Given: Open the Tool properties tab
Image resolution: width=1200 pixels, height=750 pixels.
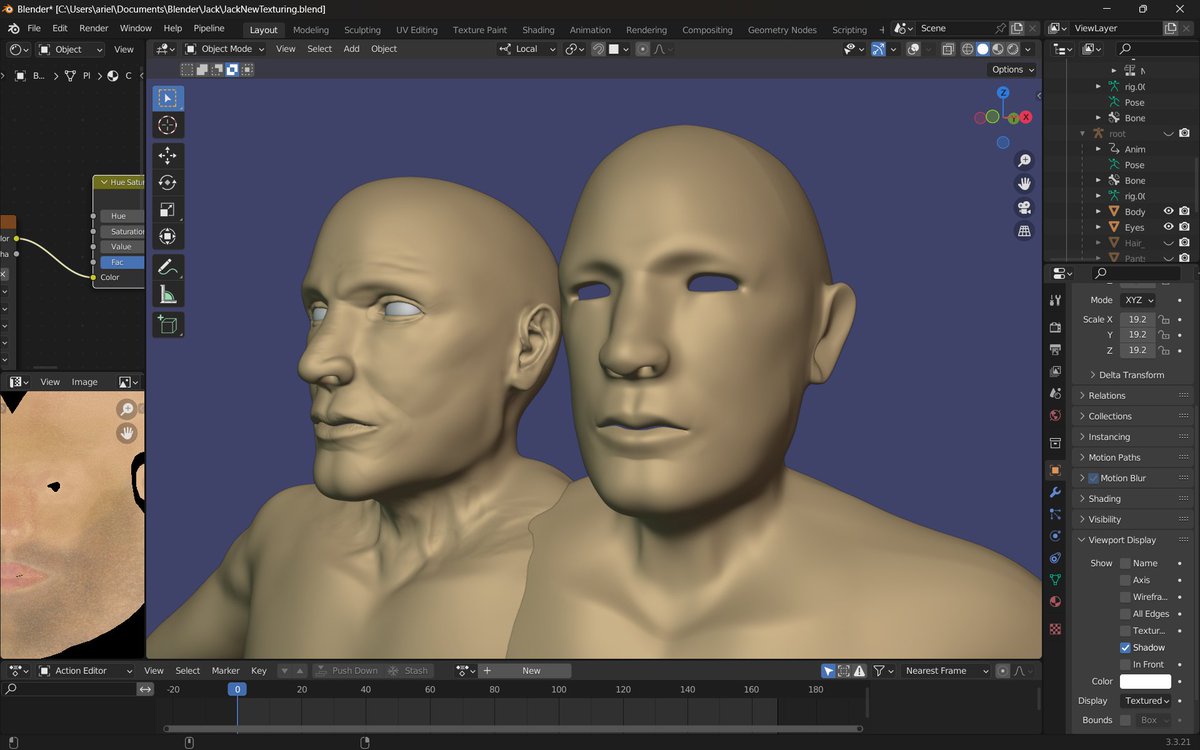Looking at the screenshot, I should (1055, 300).
